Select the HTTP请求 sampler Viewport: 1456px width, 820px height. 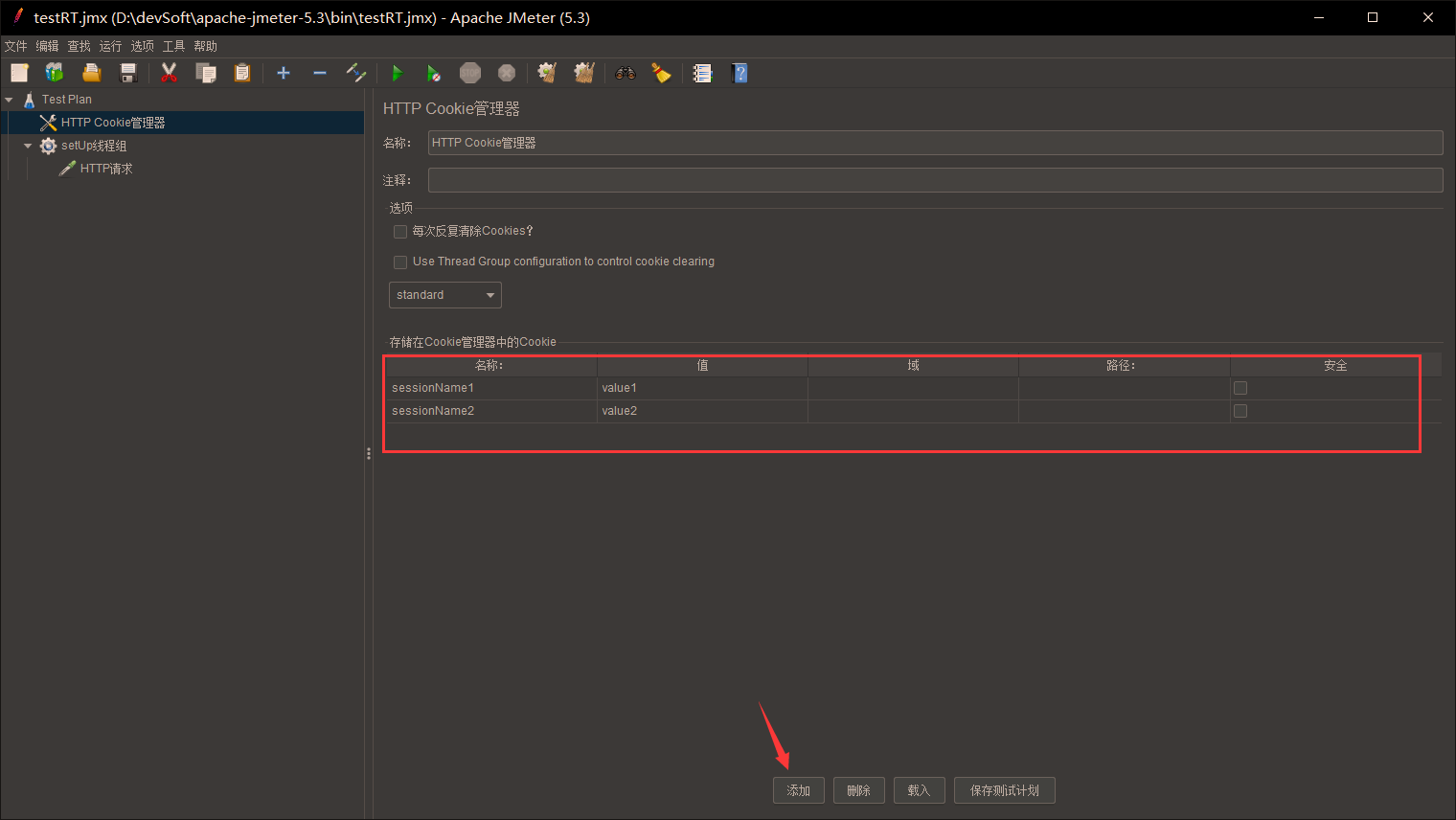click(106, 169)
